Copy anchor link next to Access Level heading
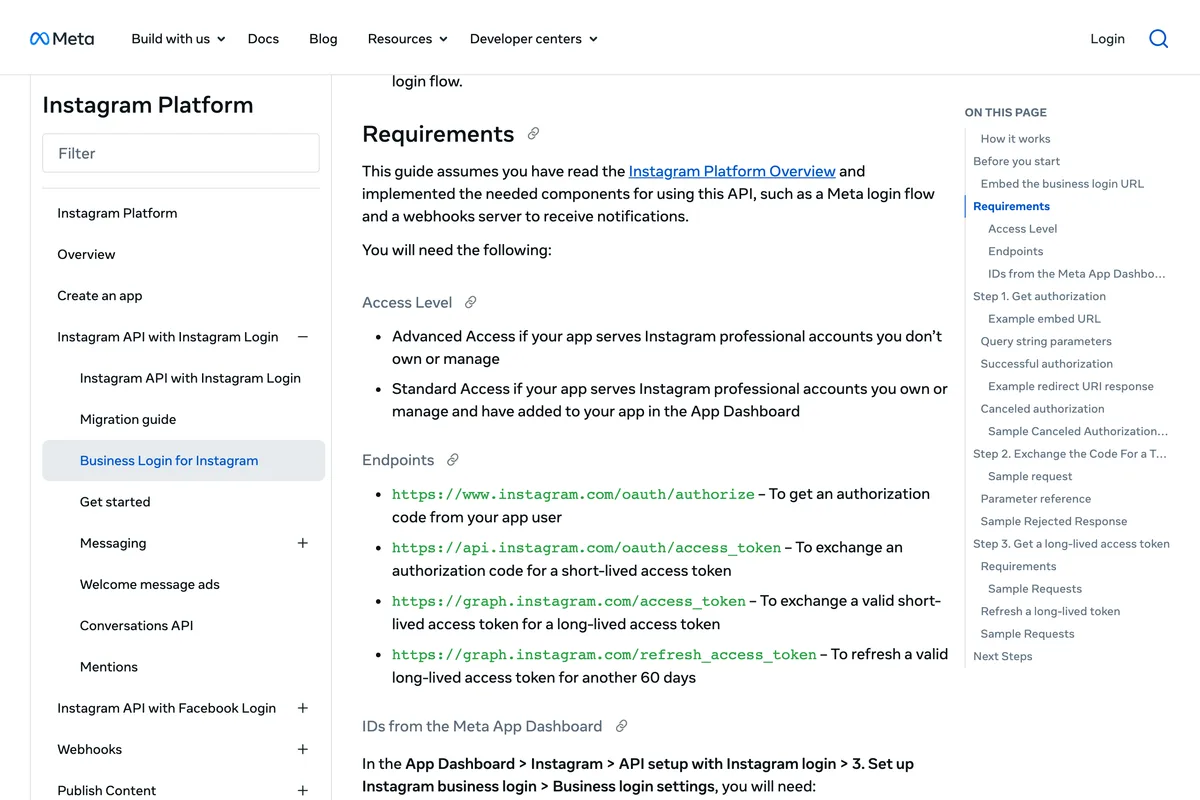 click(x=471, y=302)
